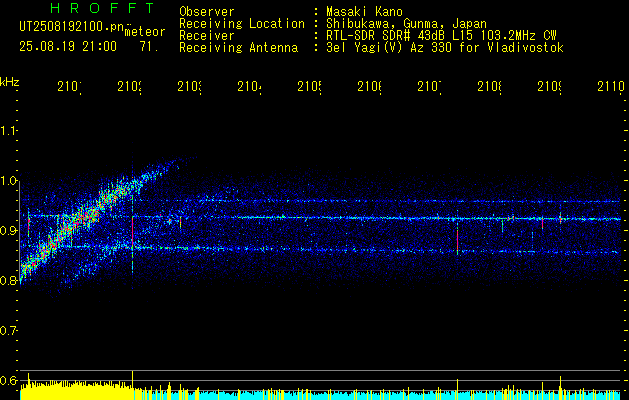
Task: Click the 2102 time axis label
Action: point(130,87)
